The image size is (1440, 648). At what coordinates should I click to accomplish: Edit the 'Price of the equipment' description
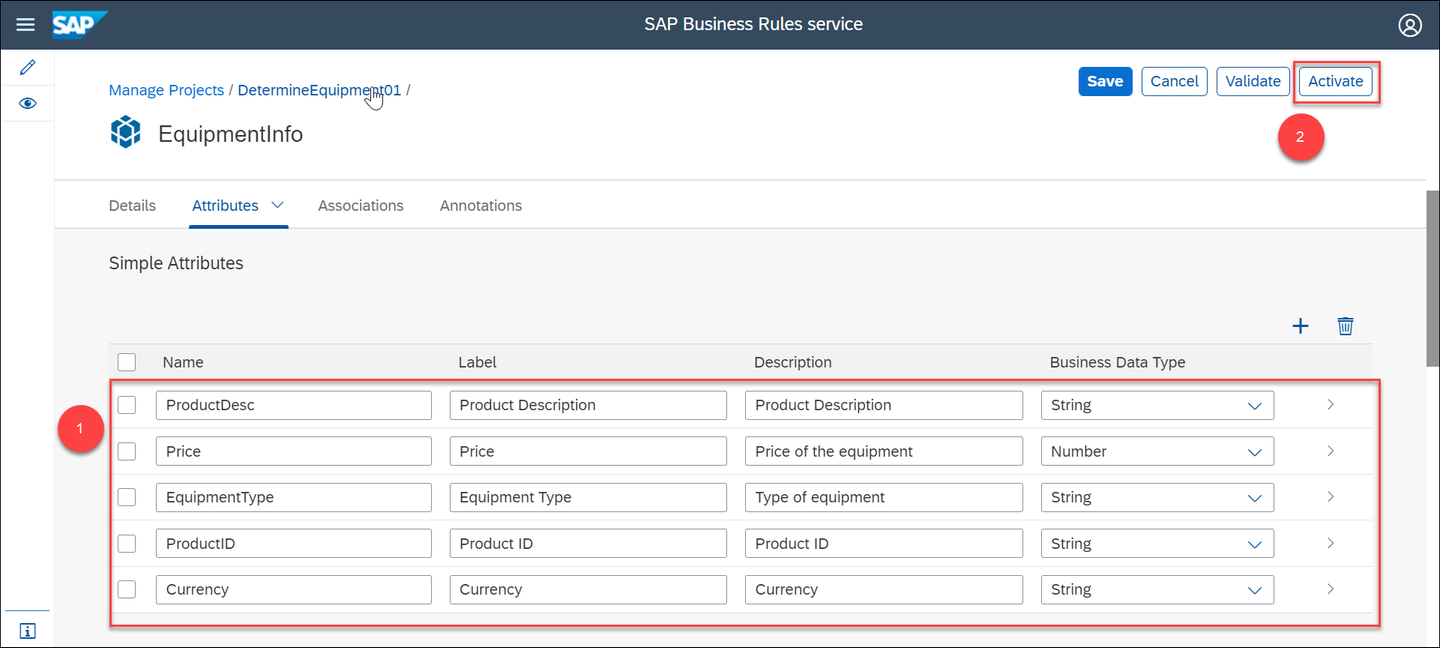[884, 451]
